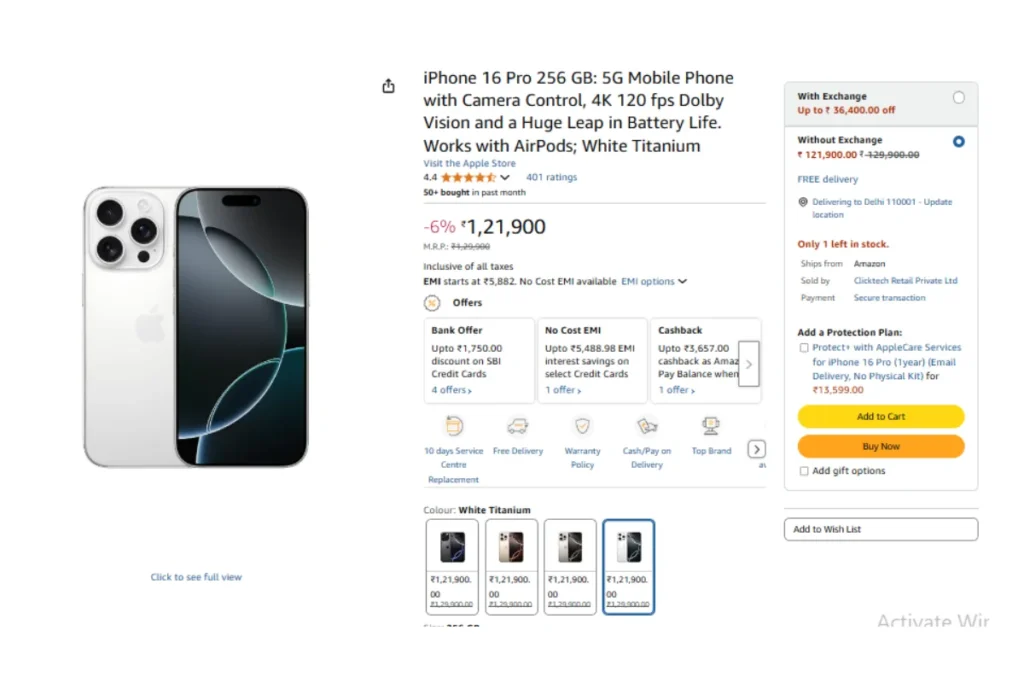1024x683 pixels.
Task: Click the 10 days Replacement icon
Action: (x=454, y=425)
